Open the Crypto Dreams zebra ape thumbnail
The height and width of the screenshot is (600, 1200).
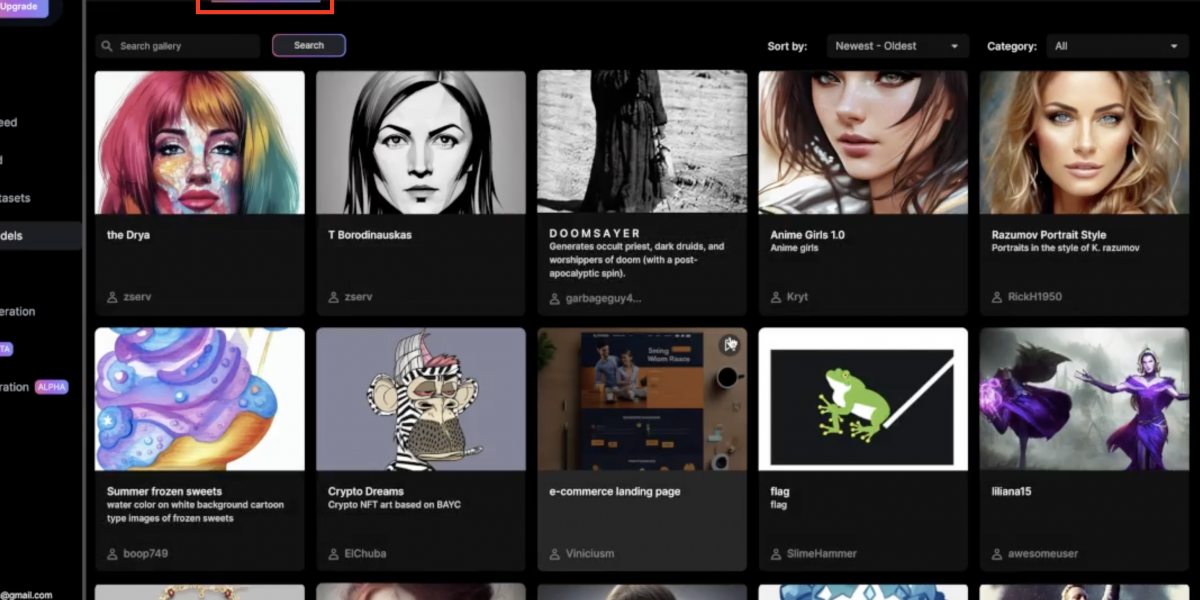pyautogui.click(x=420, y=399)
